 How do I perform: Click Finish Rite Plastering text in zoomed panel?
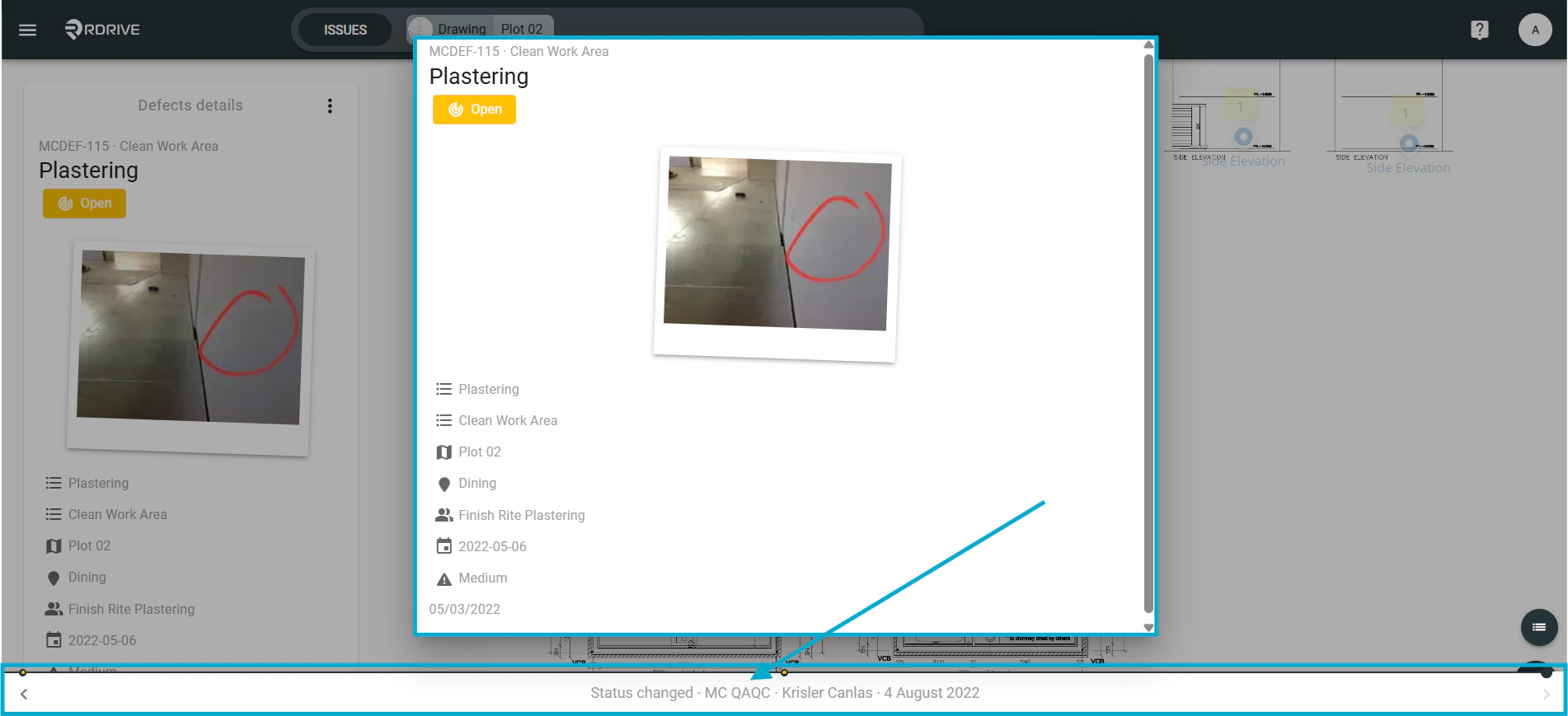[522, 515]
